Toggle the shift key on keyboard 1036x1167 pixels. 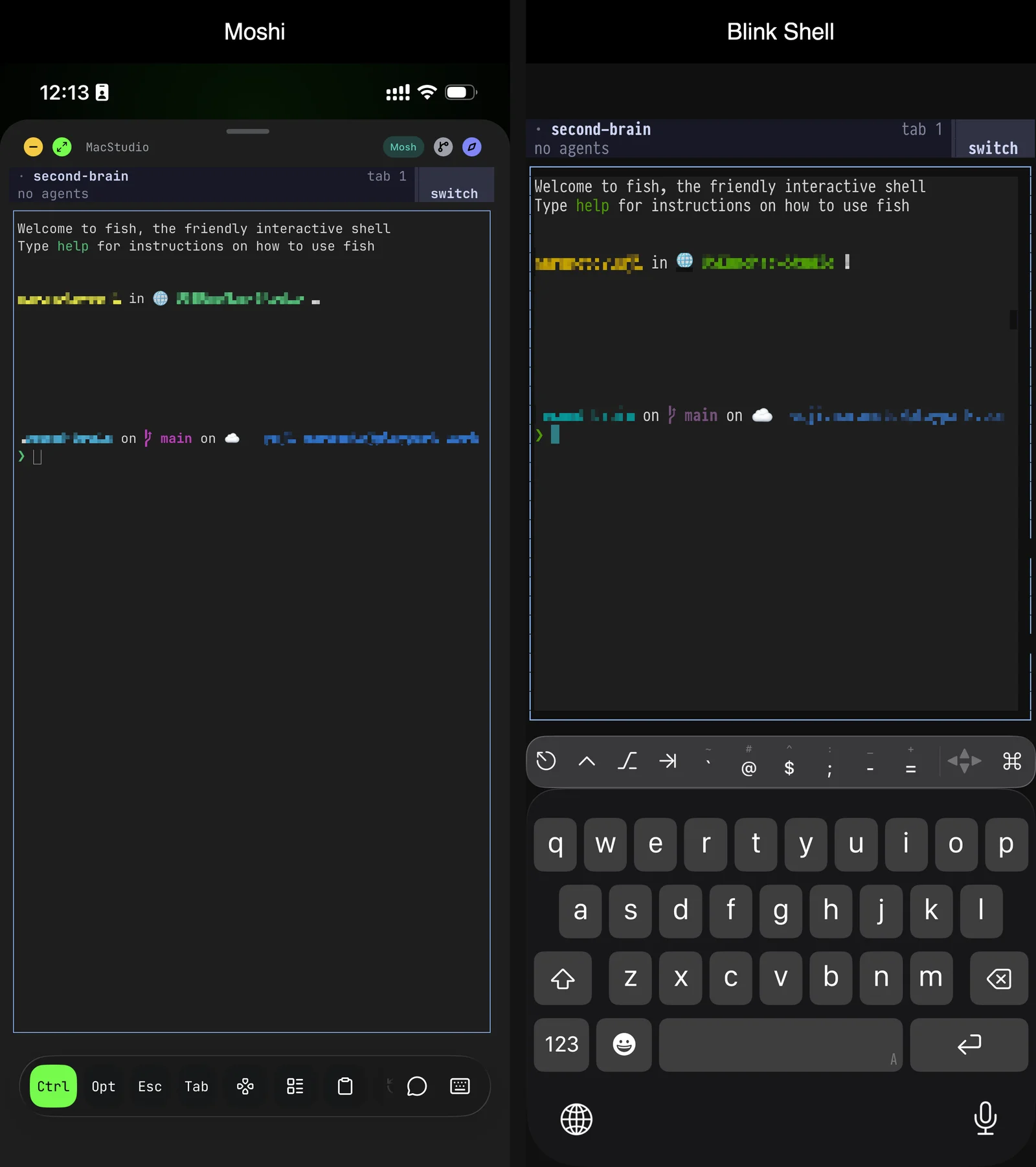coord(563,978)
